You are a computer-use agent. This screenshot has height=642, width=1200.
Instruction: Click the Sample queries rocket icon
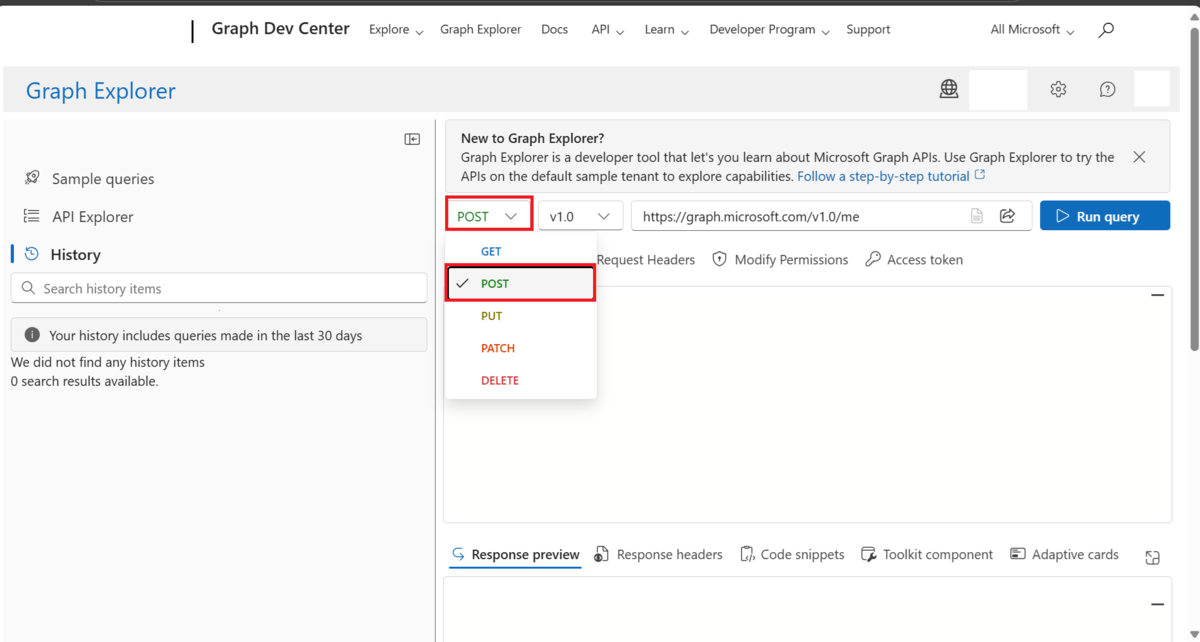point(32,178)
